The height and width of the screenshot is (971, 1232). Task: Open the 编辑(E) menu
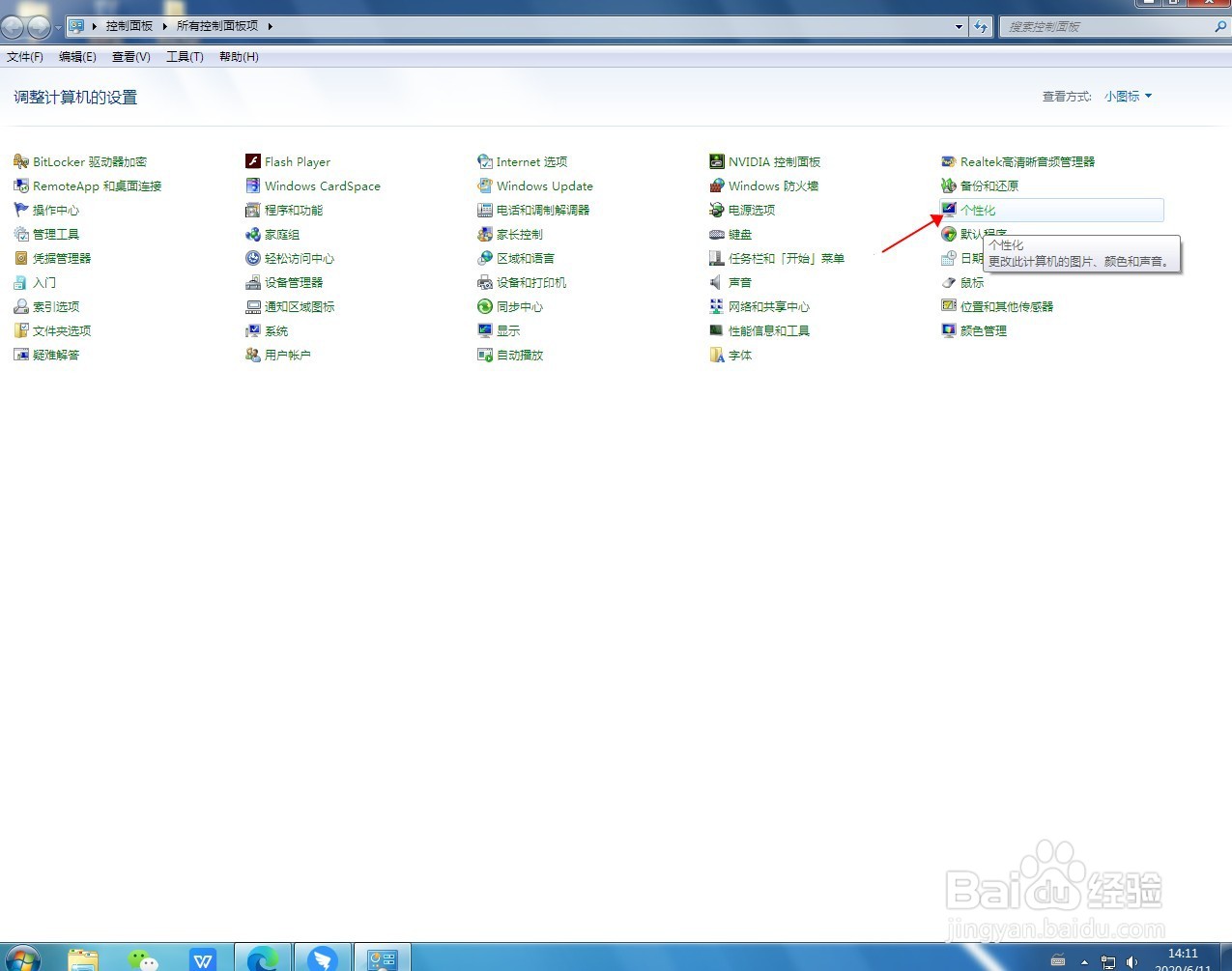point(77,57)
